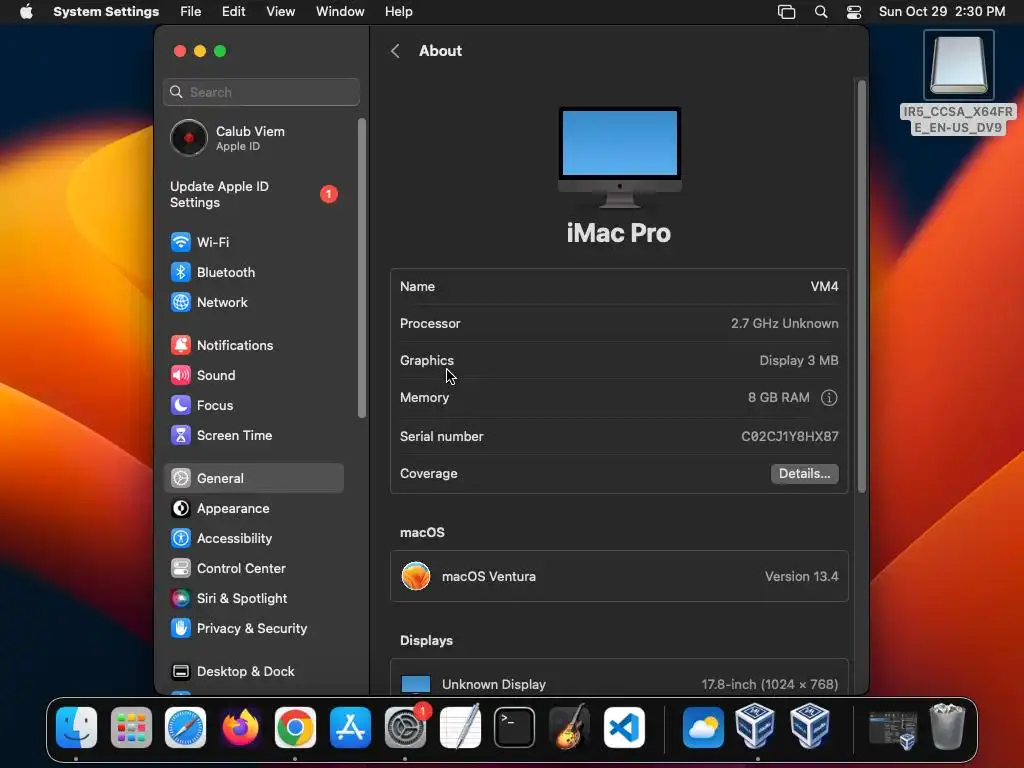This screenshot has height=768, width=1024.
Task: Click the sidebar scrollbar
Action: (x=362, y=268)
